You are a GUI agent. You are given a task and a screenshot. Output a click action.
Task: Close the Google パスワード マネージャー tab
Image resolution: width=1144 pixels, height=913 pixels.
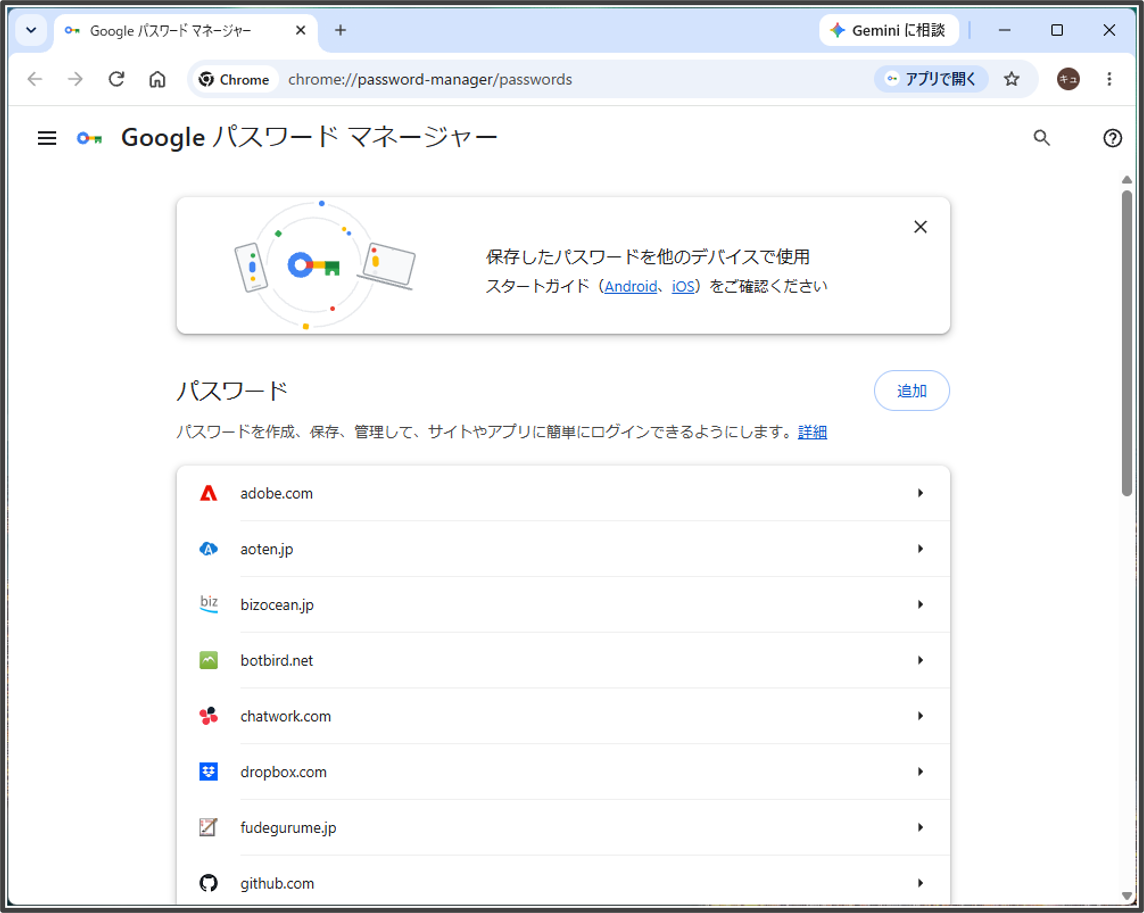301,31
